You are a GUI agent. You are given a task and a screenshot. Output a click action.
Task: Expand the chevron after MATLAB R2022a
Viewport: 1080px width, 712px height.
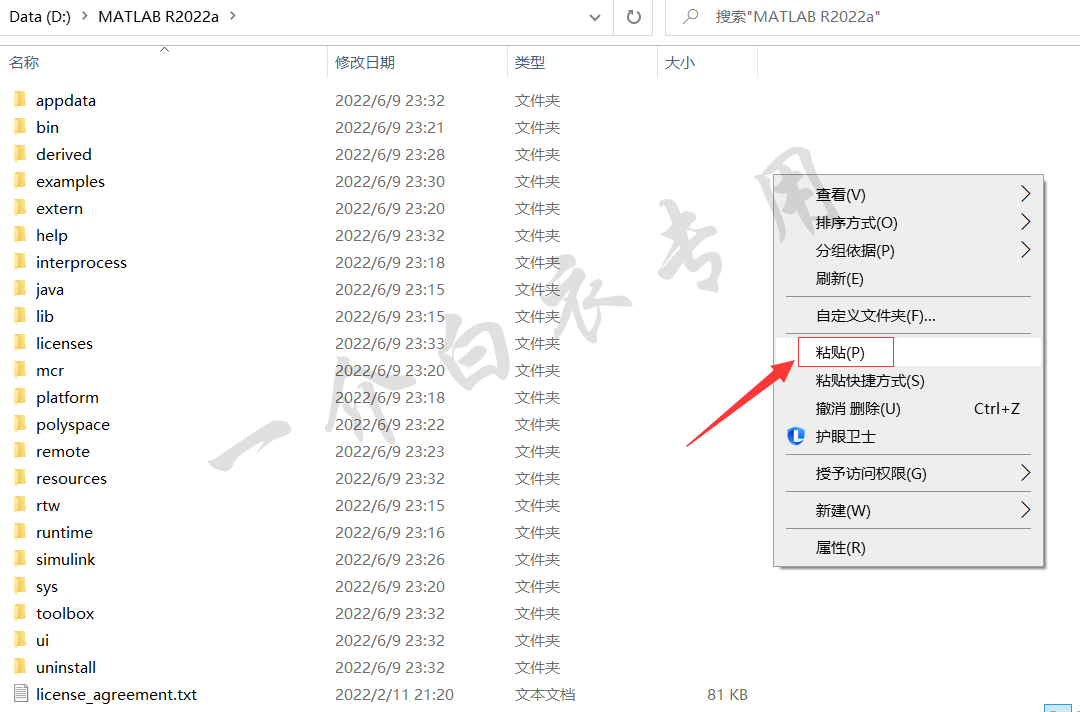[x=232, y=16]
